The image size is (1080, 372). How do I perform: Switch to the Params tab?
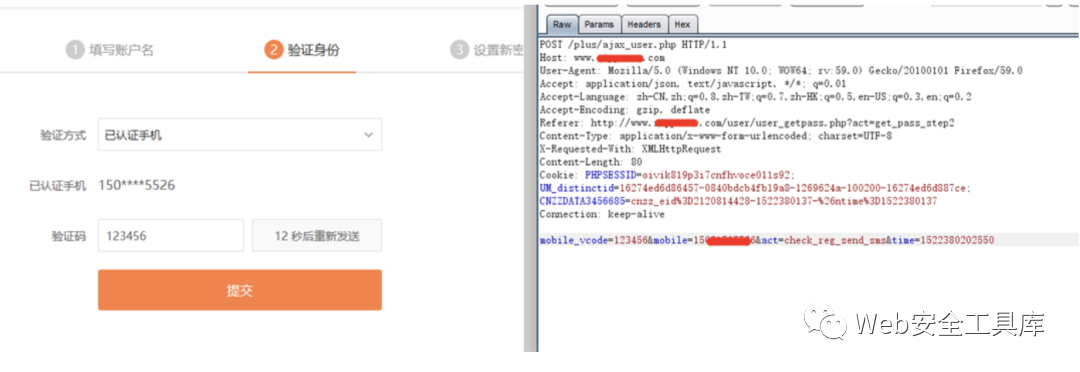click(x=599, y=25)
